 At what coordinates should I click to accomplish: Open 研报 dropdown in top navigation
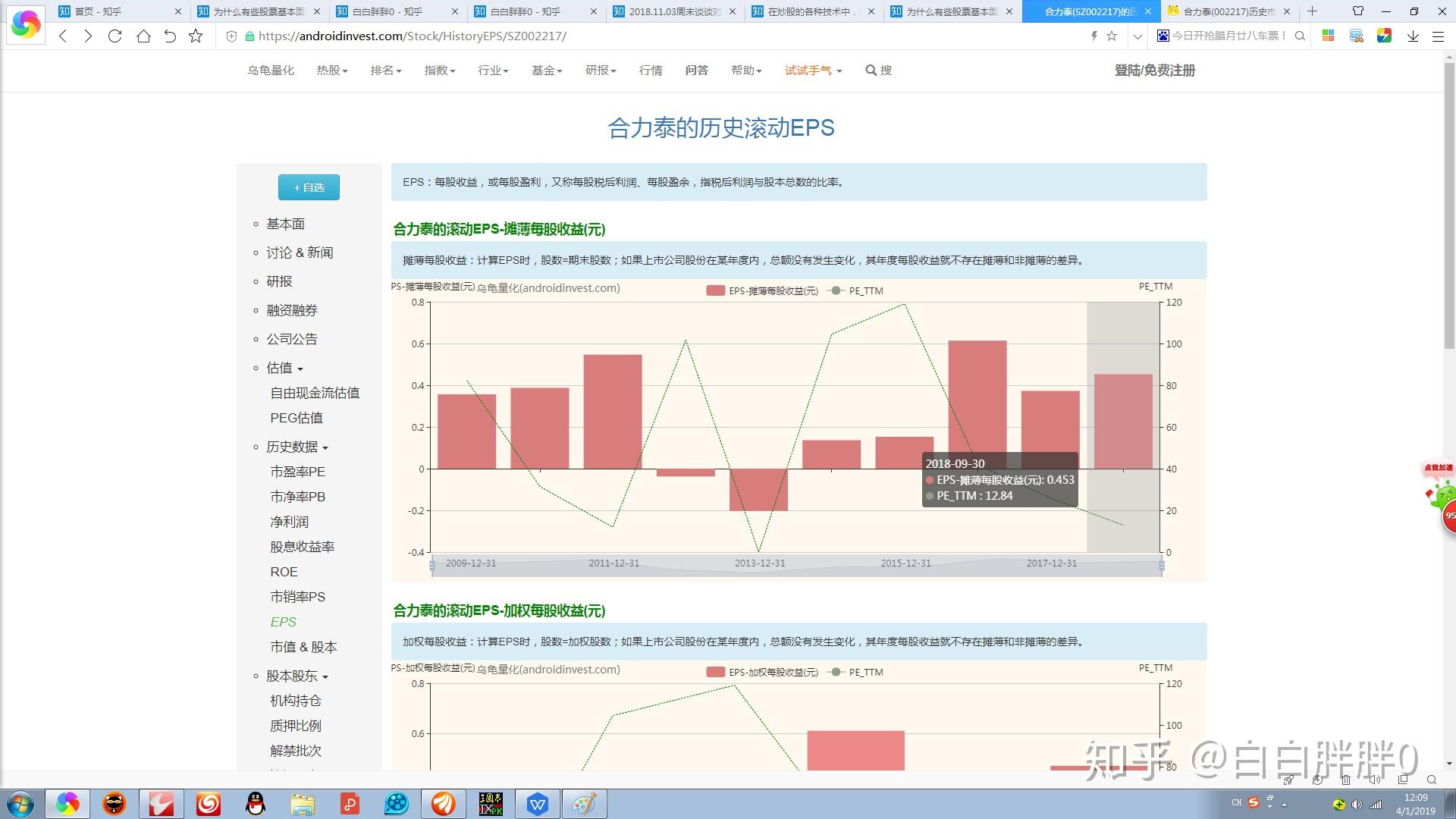click(601, 71)
